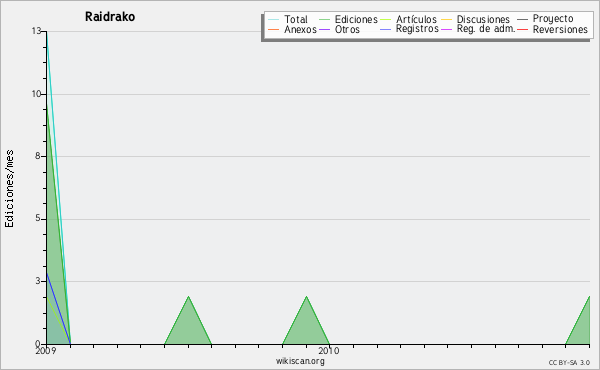Click the cyan Total color line in legend

pyautogui.click(x=274, y=19)
